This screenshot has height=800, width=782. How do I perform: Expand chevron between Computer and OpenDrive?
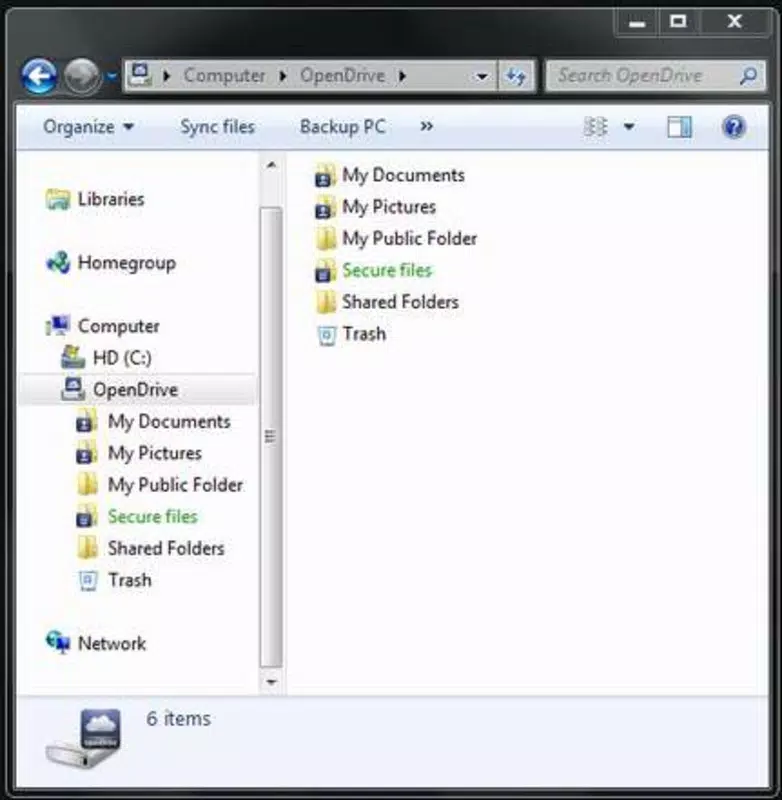(x=283, y=76)
